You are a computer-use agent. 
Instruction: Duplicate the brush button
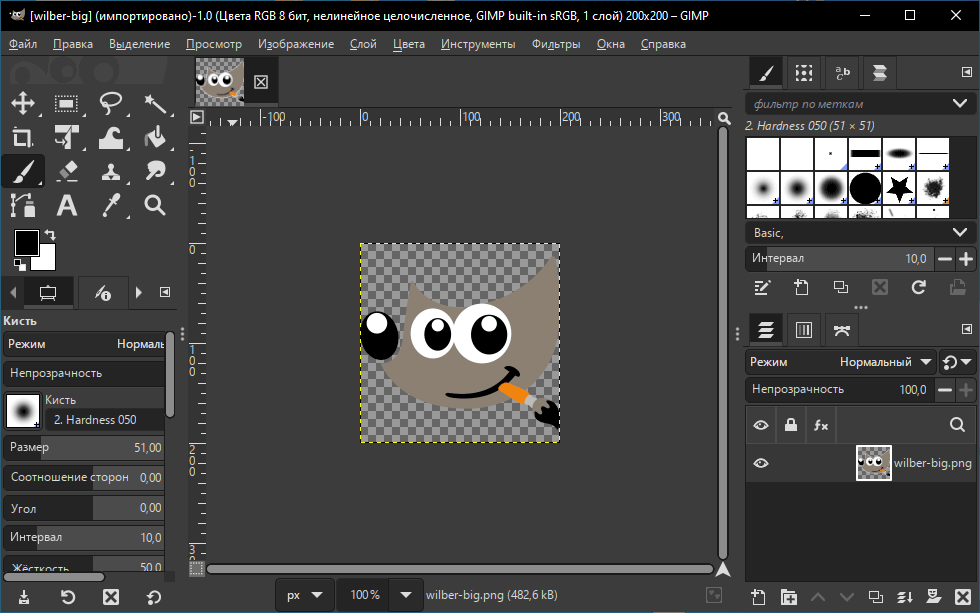click(x=841, y=287)
